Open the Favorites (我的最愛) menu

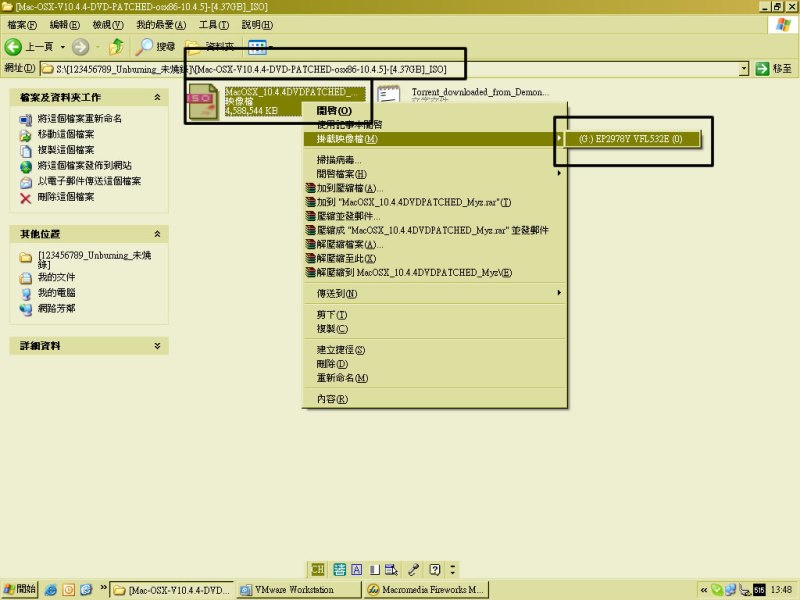pyautogui.click(x=161, y=24)
